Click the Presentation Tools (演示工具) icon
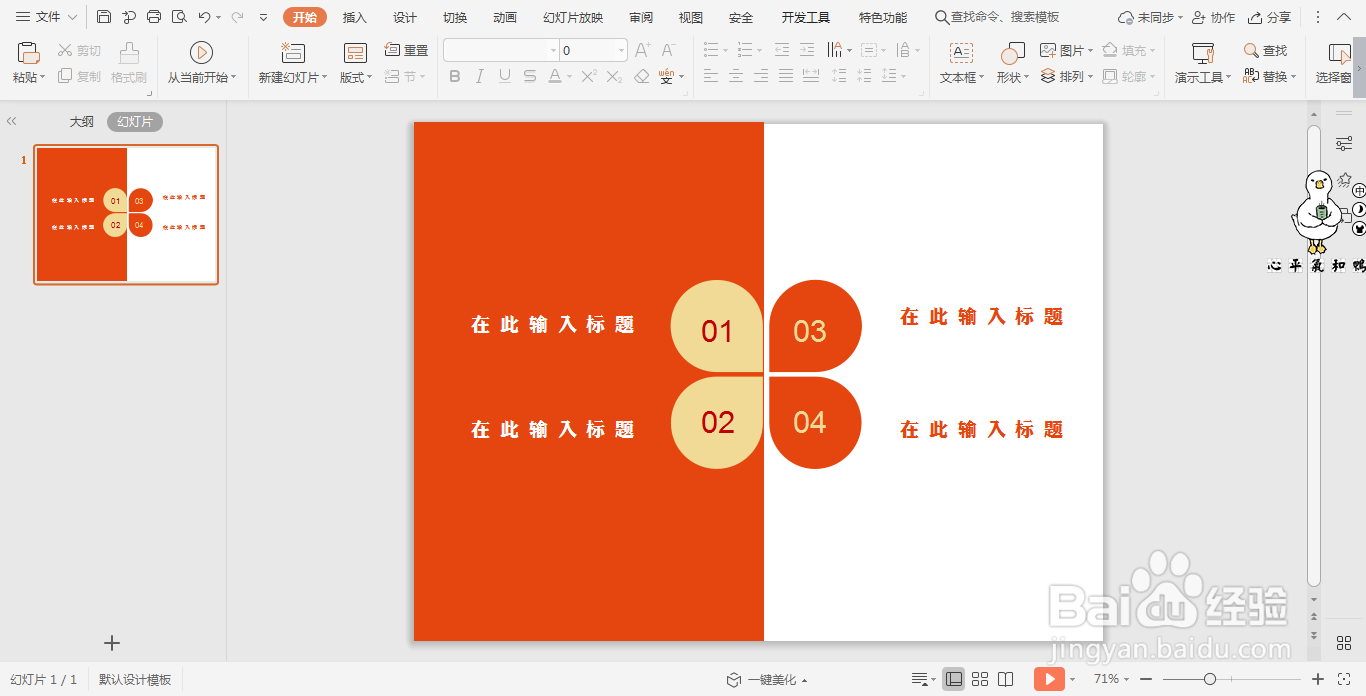This screenshot has width=1366, height=696. [x=1203, y=53]
